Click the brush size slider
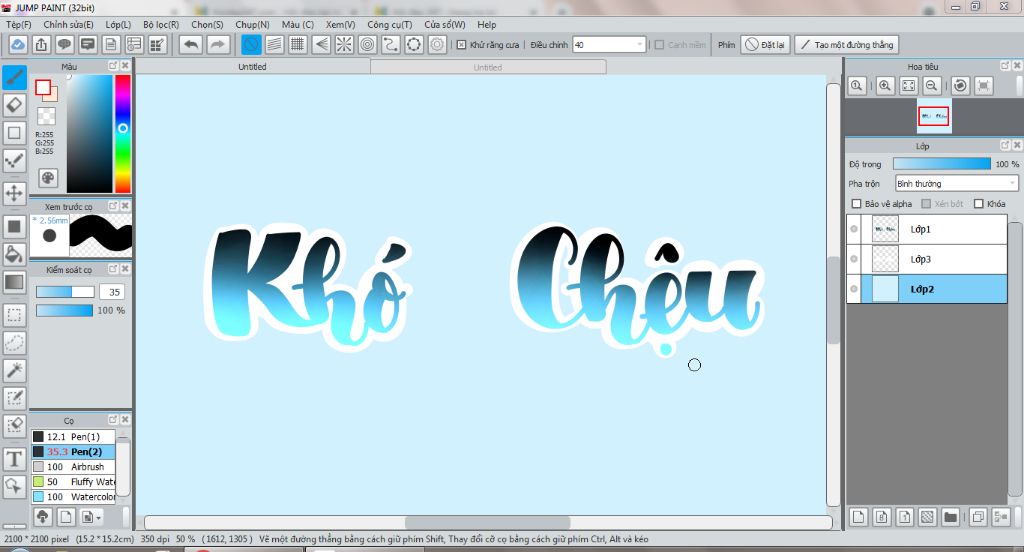Viewport: 1024px width, 552px height. click(x=65, y=292)
